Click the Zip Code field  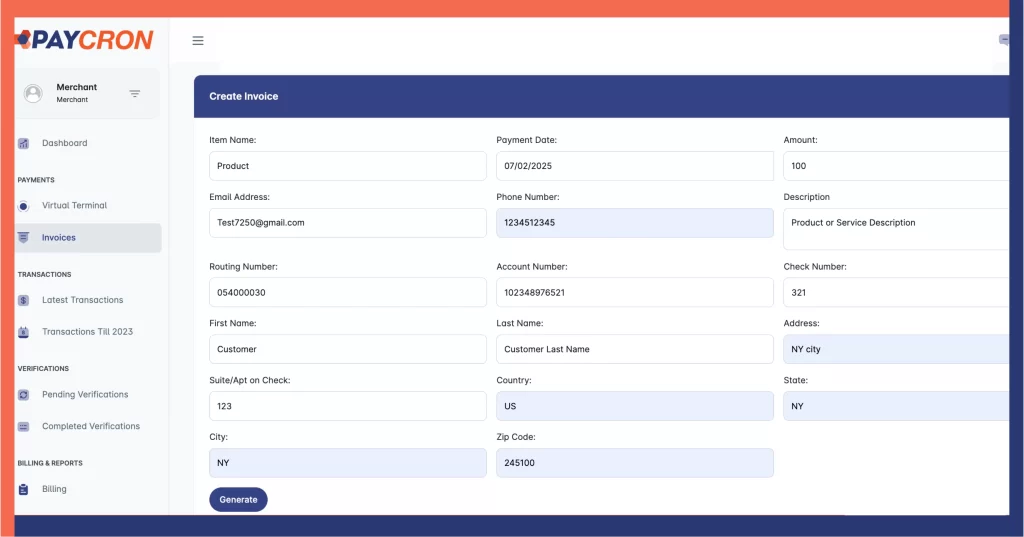pyautogui.click(x=635, y=463)
